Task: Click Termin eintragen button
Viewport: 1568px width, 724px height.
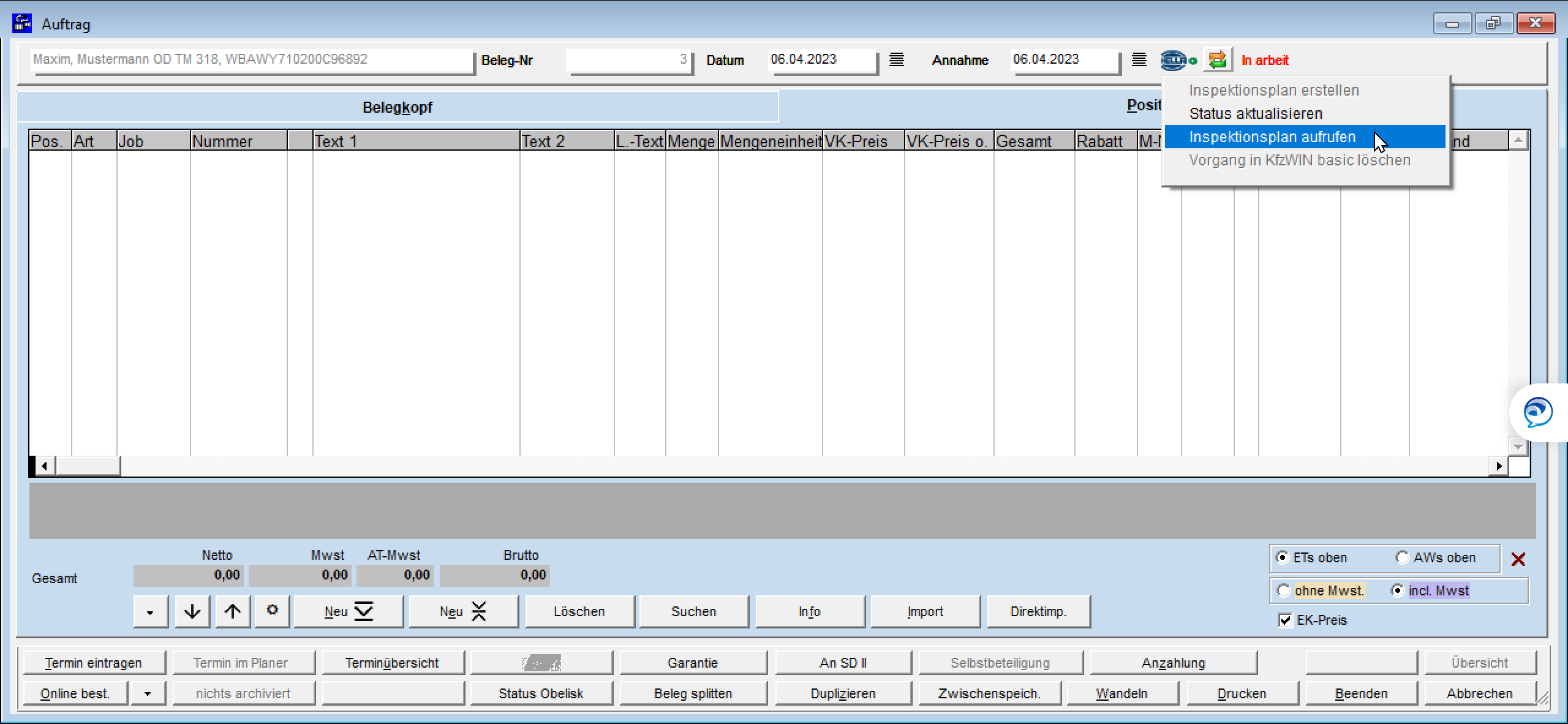Action: click(x=94, y=663)
